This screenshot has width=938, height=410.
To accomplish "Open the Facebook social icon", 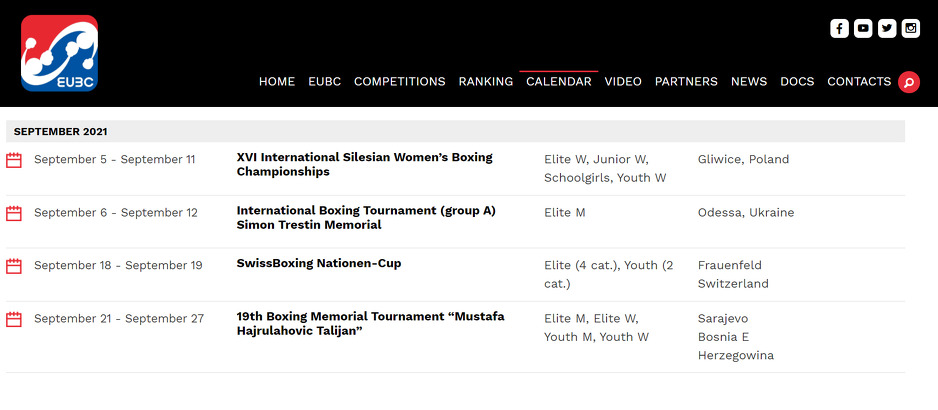I will (839, 28).
